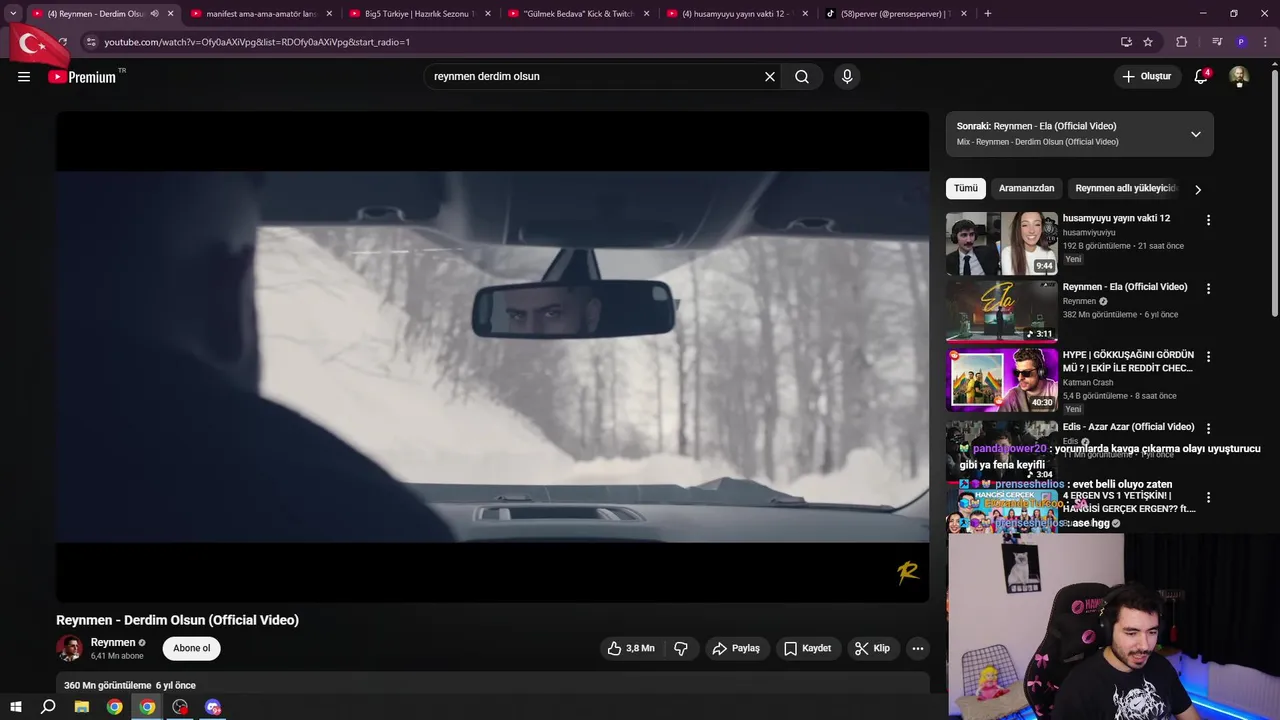Clear the search box with X

point(770,77)
